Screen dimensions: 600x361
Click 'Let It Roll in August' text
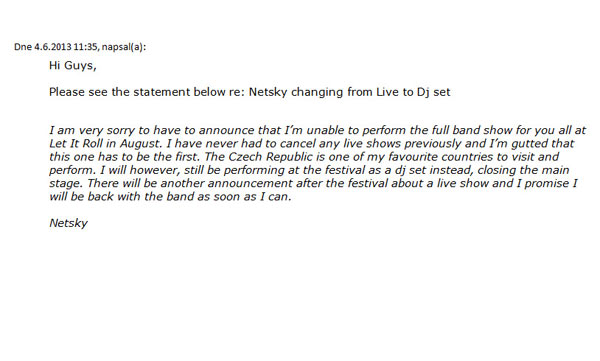pos(104,144)
